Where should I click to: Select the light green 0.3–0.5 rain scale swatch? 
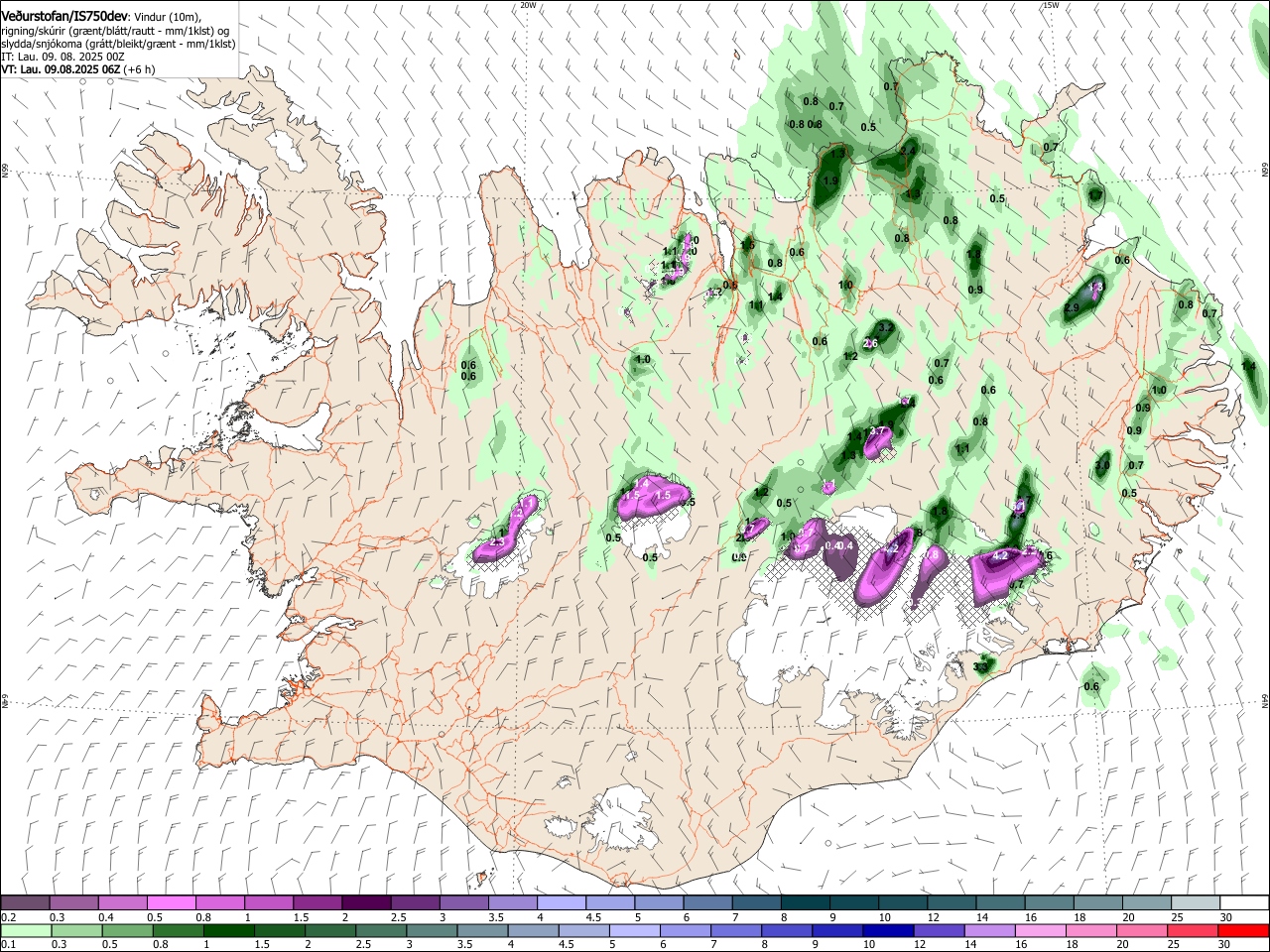click(76, 931)
